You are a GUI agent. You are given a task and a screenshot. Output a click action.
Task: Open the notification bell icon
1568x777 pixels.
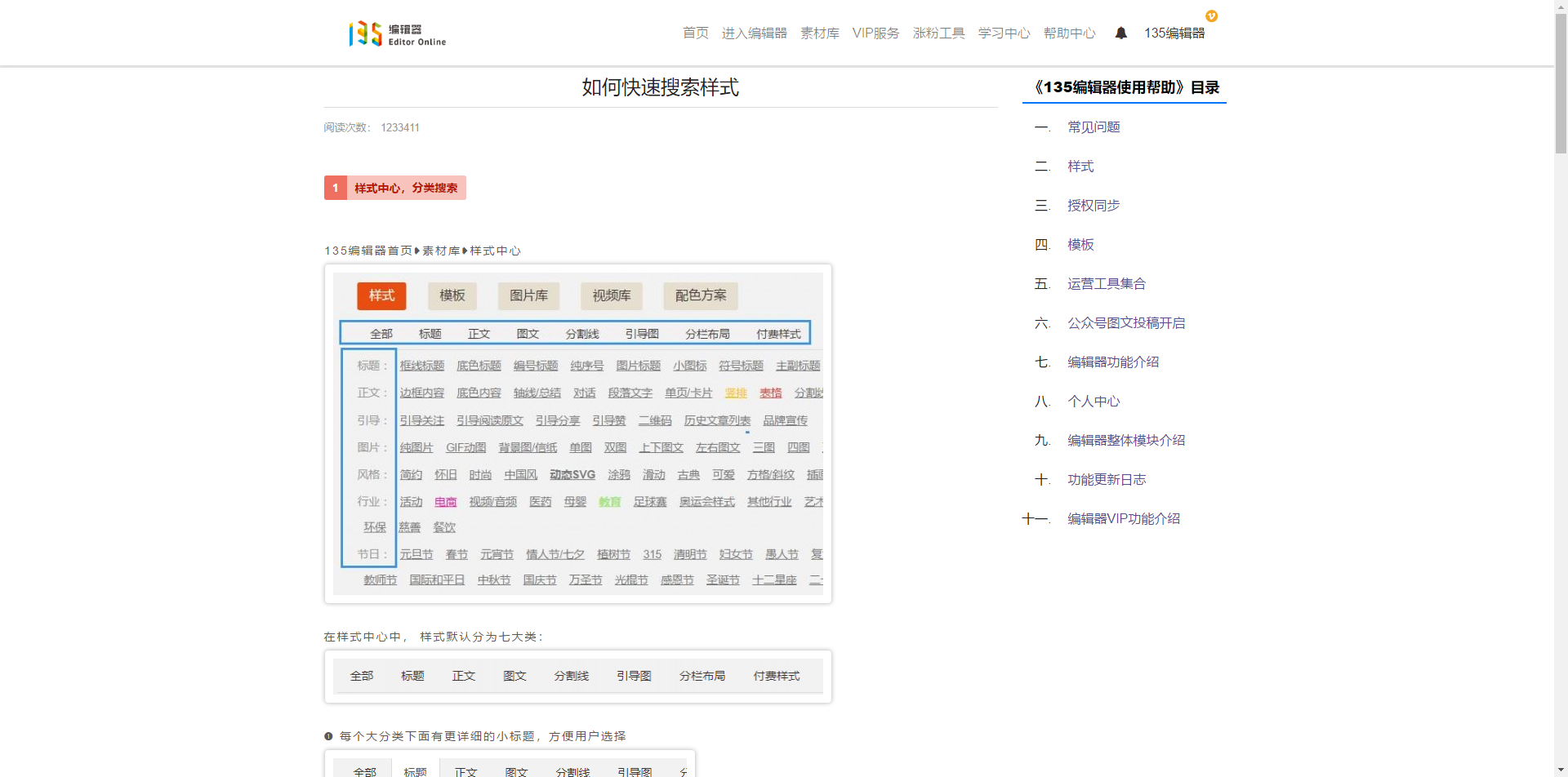click(x=1121, y=33)
